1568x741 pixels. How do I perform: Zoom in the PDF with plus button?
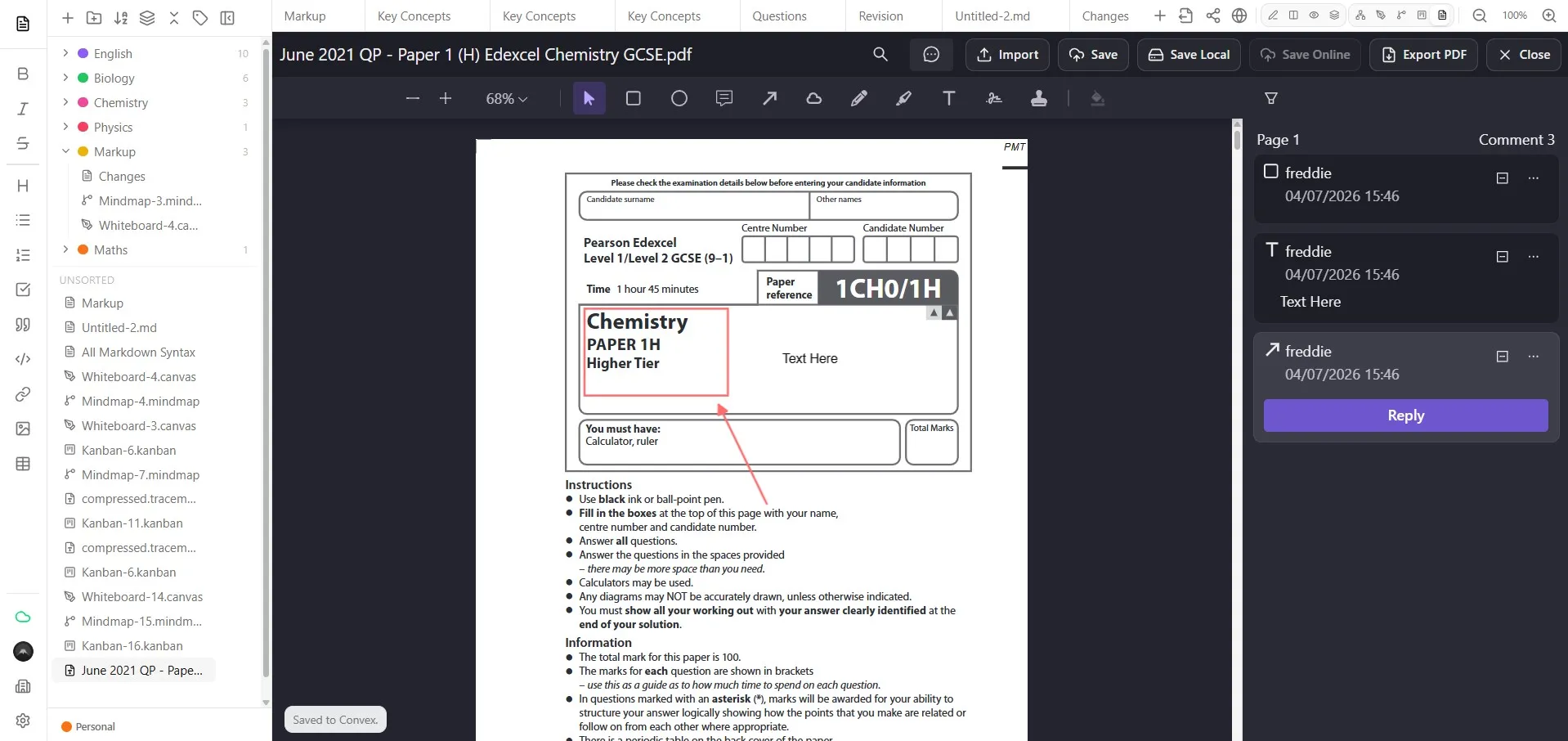pos(445,98)
